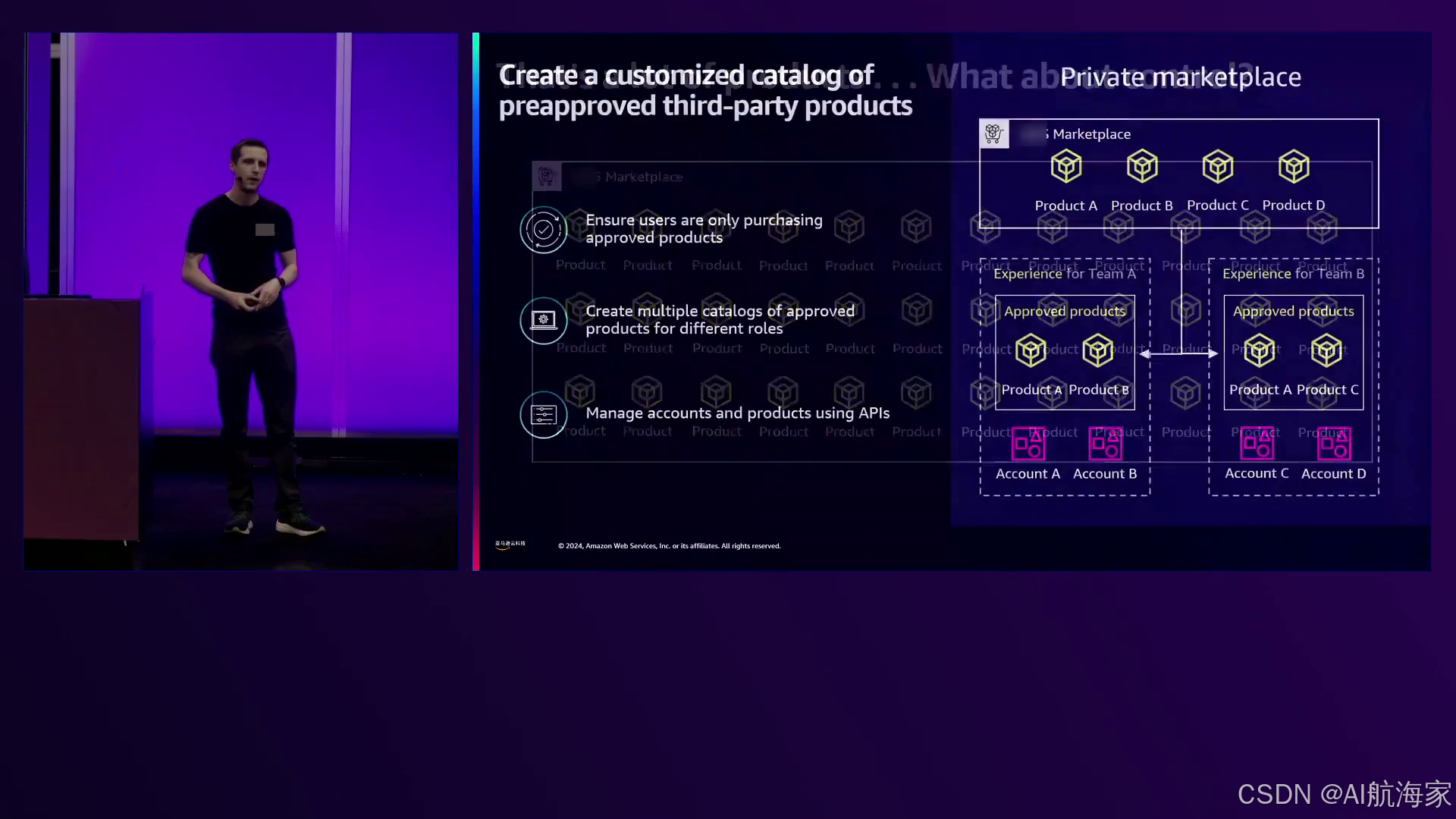Click the laptop gear catalogs icon

[x=544, y=320]
